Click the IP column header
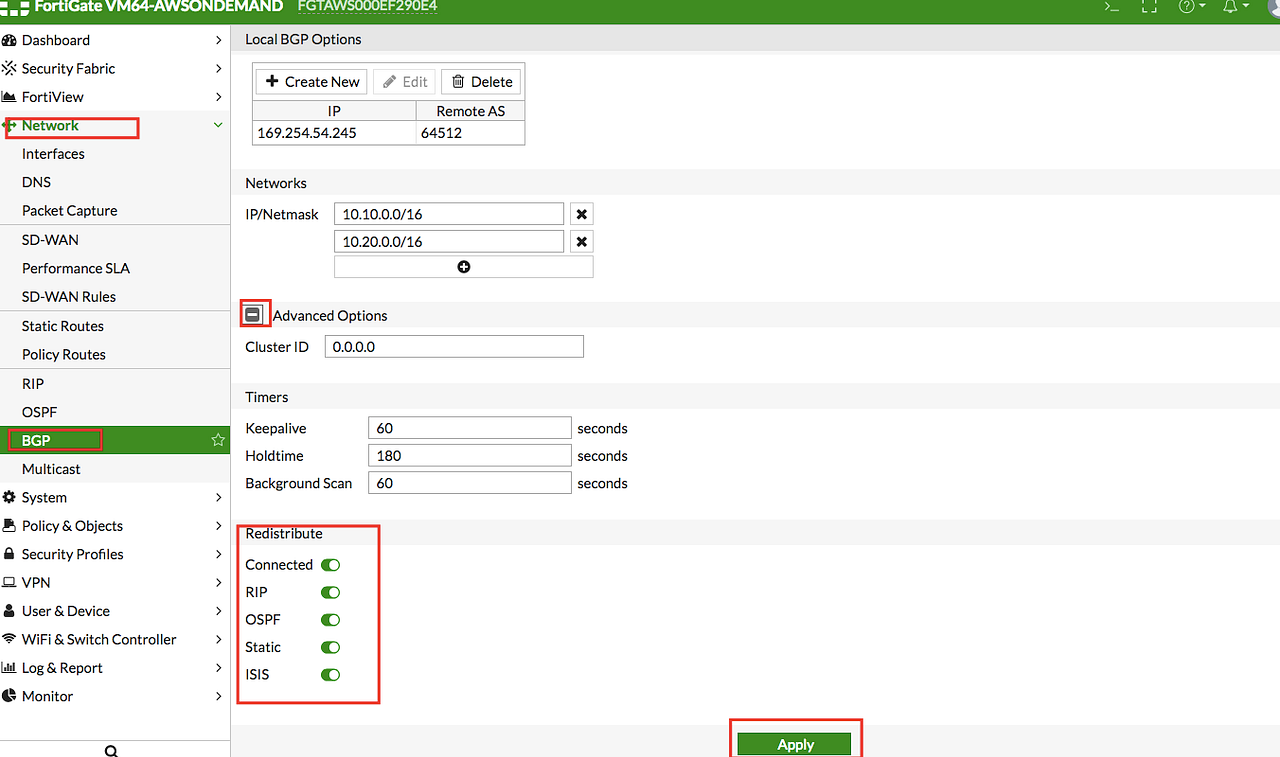Image resolution: width=1280 pixels, height=757 pixels. (334, 111)
